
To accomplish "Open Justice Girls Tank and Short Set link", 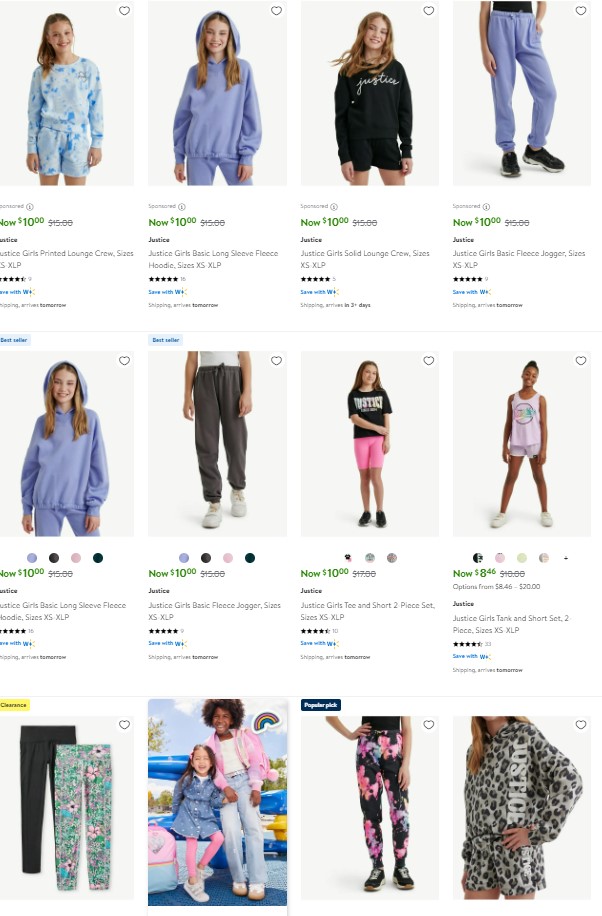I will 511,624.
